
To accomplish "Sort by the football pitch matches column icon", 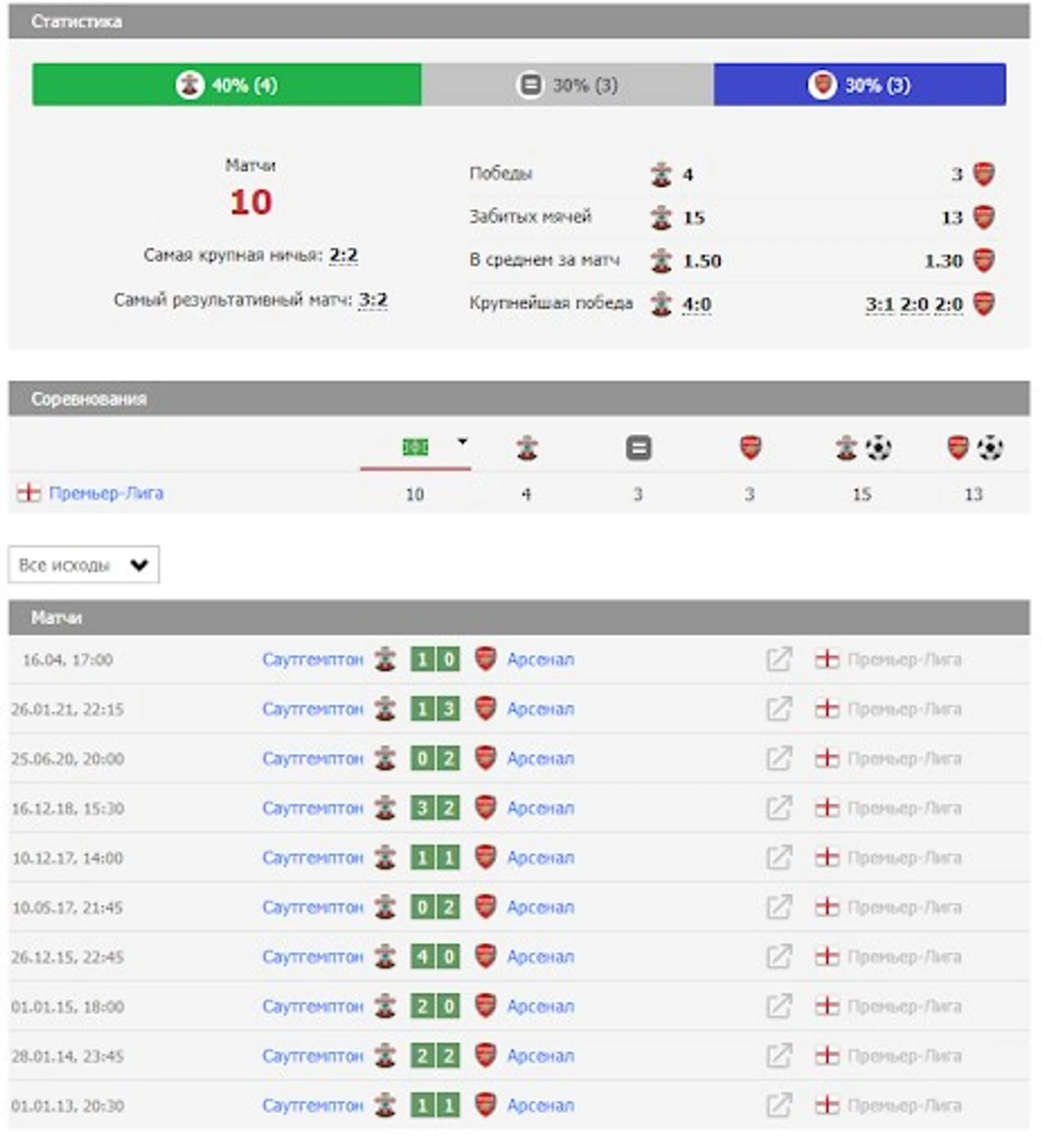I will (x=415, y=448).
